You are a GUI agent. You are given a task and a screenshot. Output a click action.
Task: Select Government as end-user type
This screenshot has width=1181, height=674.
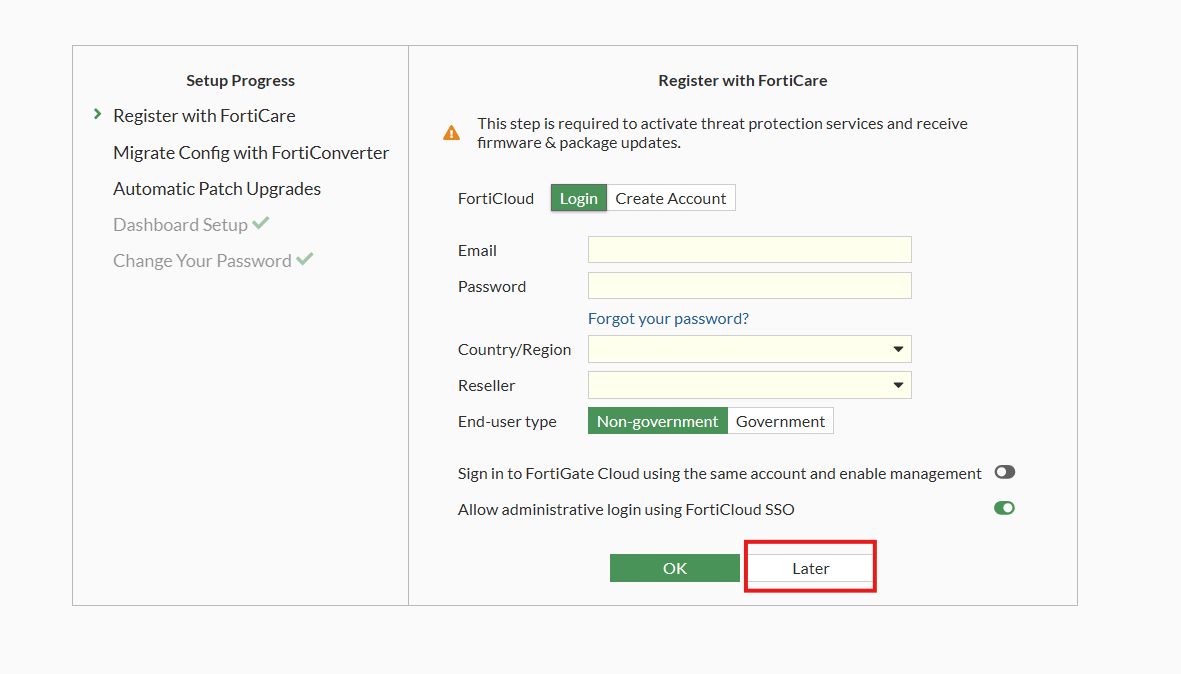[780, 421]
